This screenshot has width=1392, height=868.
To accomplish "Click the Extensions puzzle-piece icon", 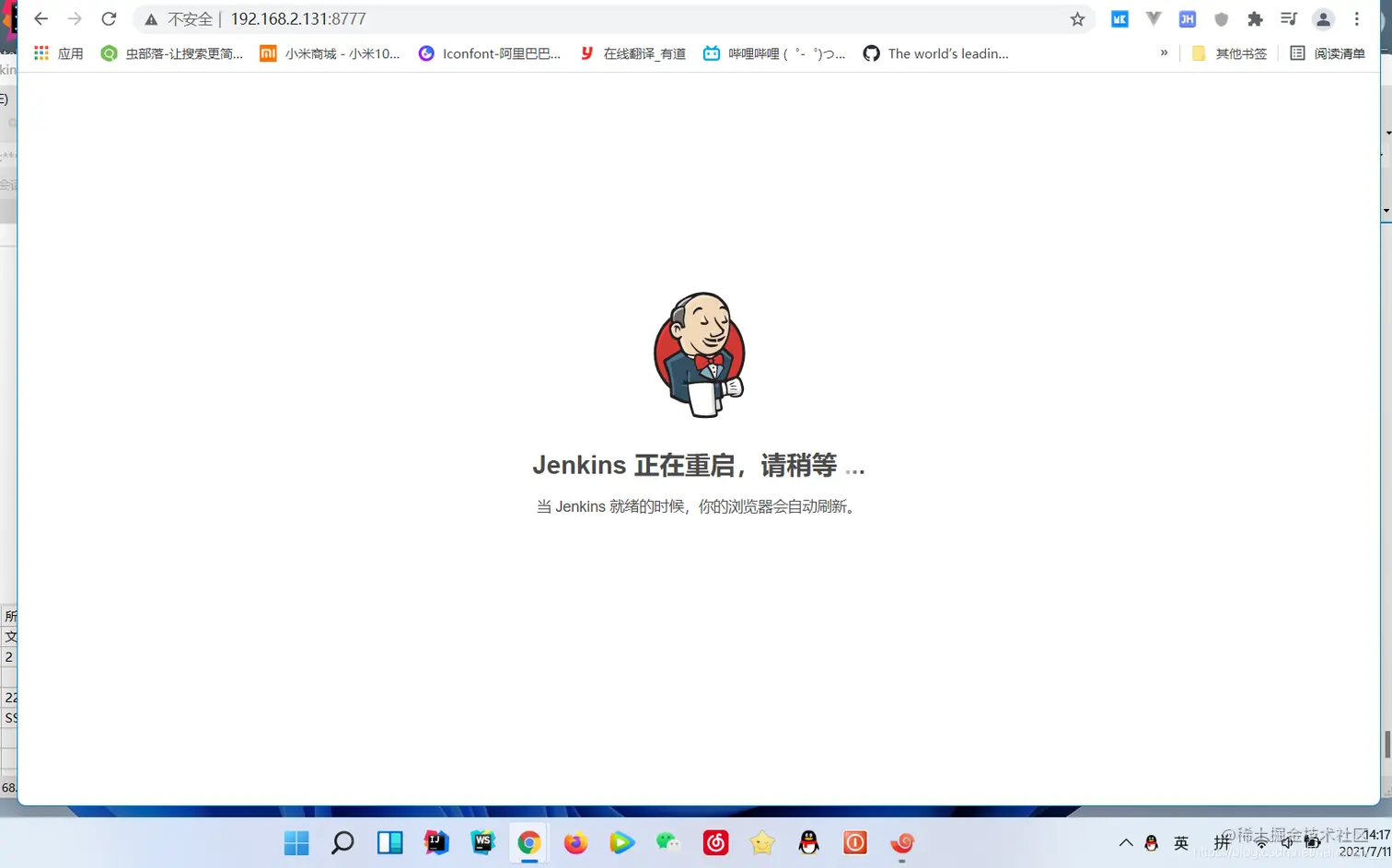I will (x=1255, y=18).
